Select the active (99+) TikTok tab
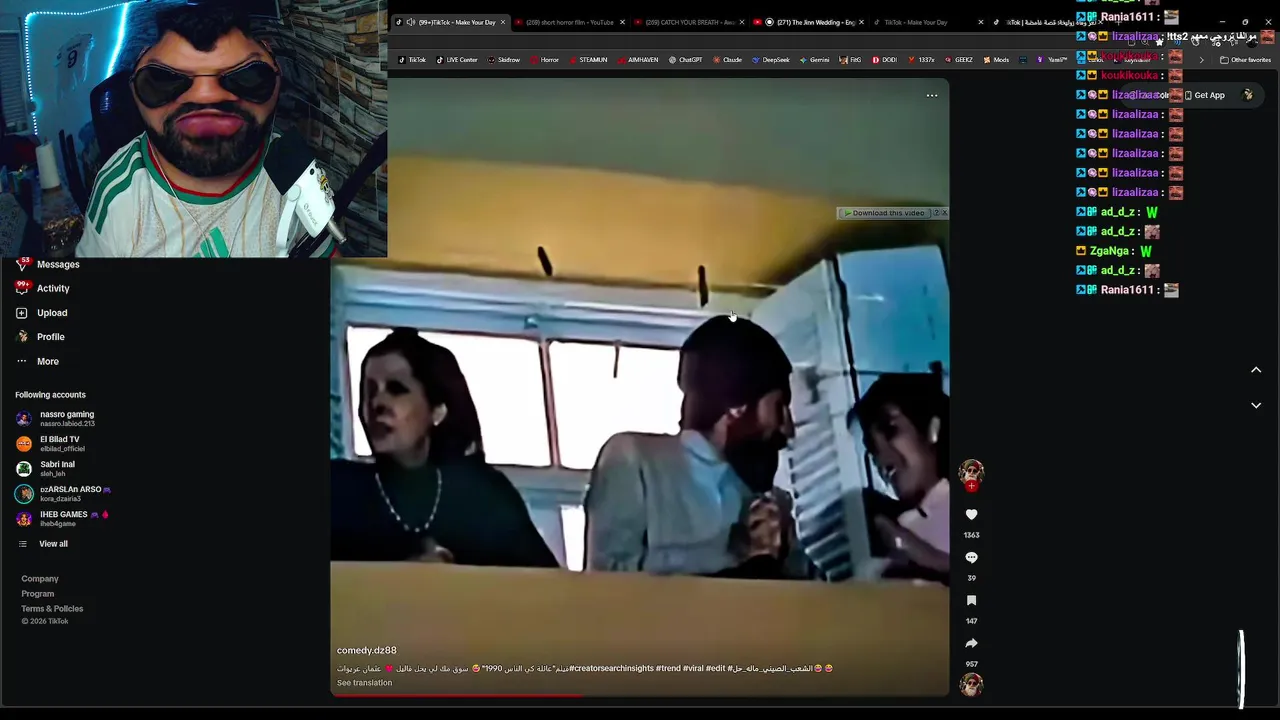1280x720 pixels. click(x=450, y=22)
